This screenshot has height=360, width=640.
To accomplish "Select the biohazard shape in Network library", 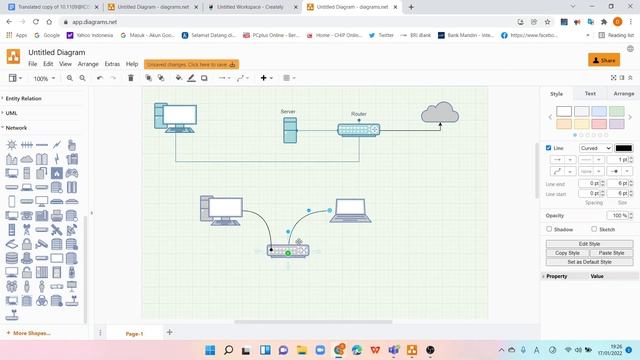I will pyautogui.click(x=42, y=301).
